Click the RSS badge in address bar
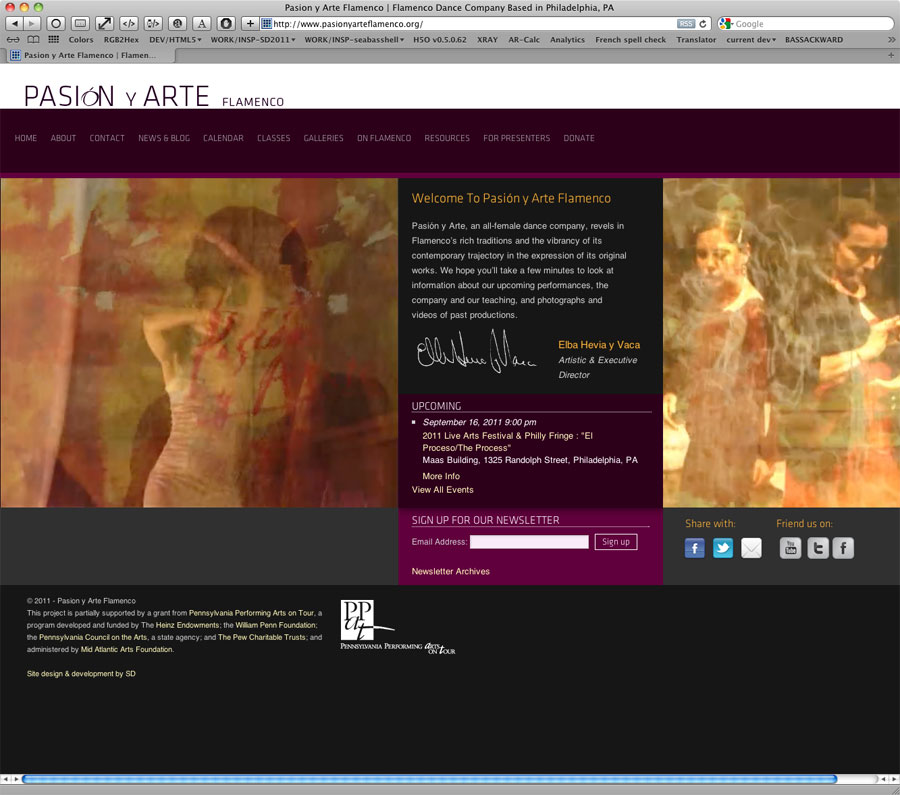This screenshot has height=795, width=900. pyautogui.click(x=685, y=23)
